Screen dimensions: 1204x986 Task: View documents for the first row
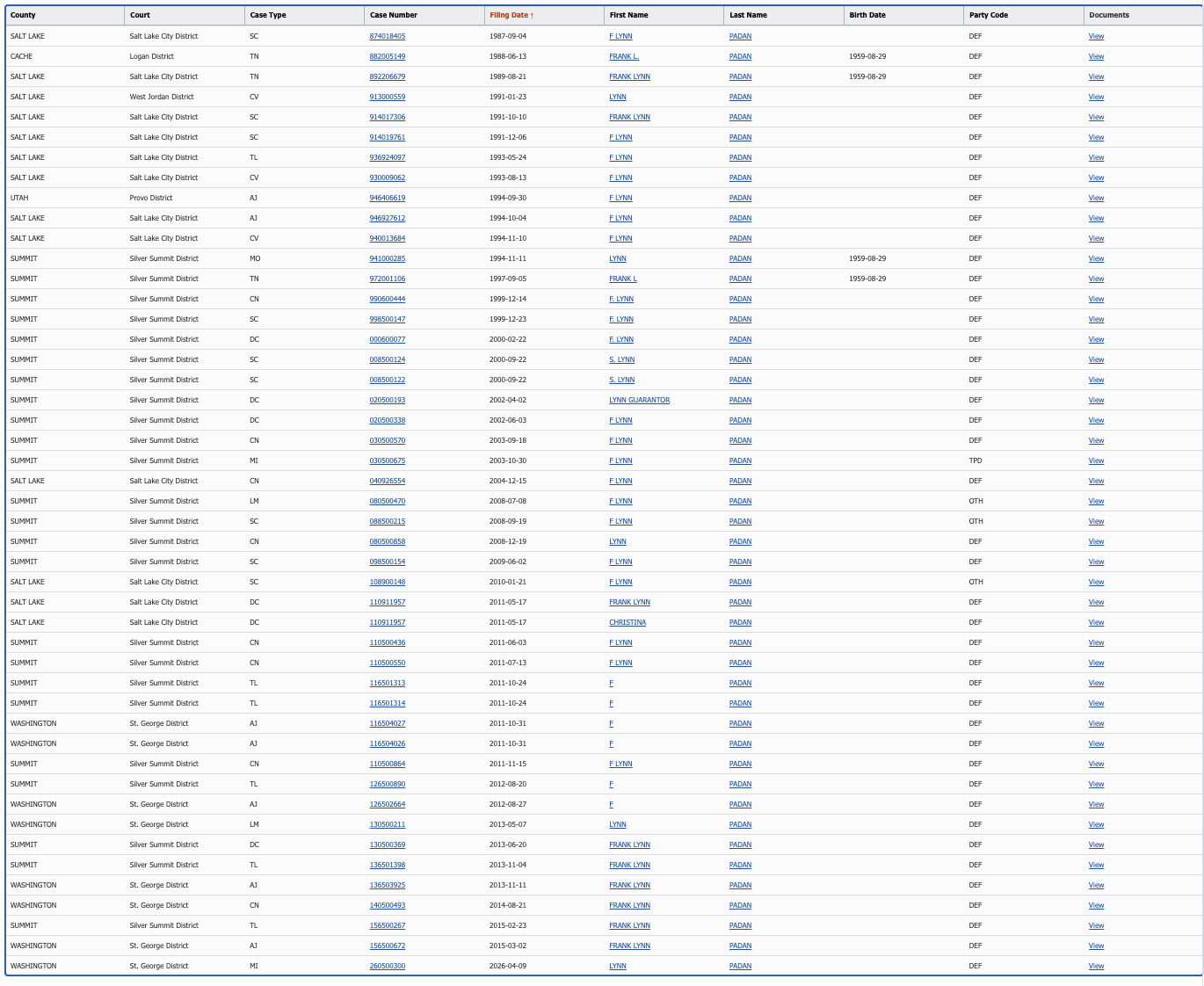tap(1096, 36)
